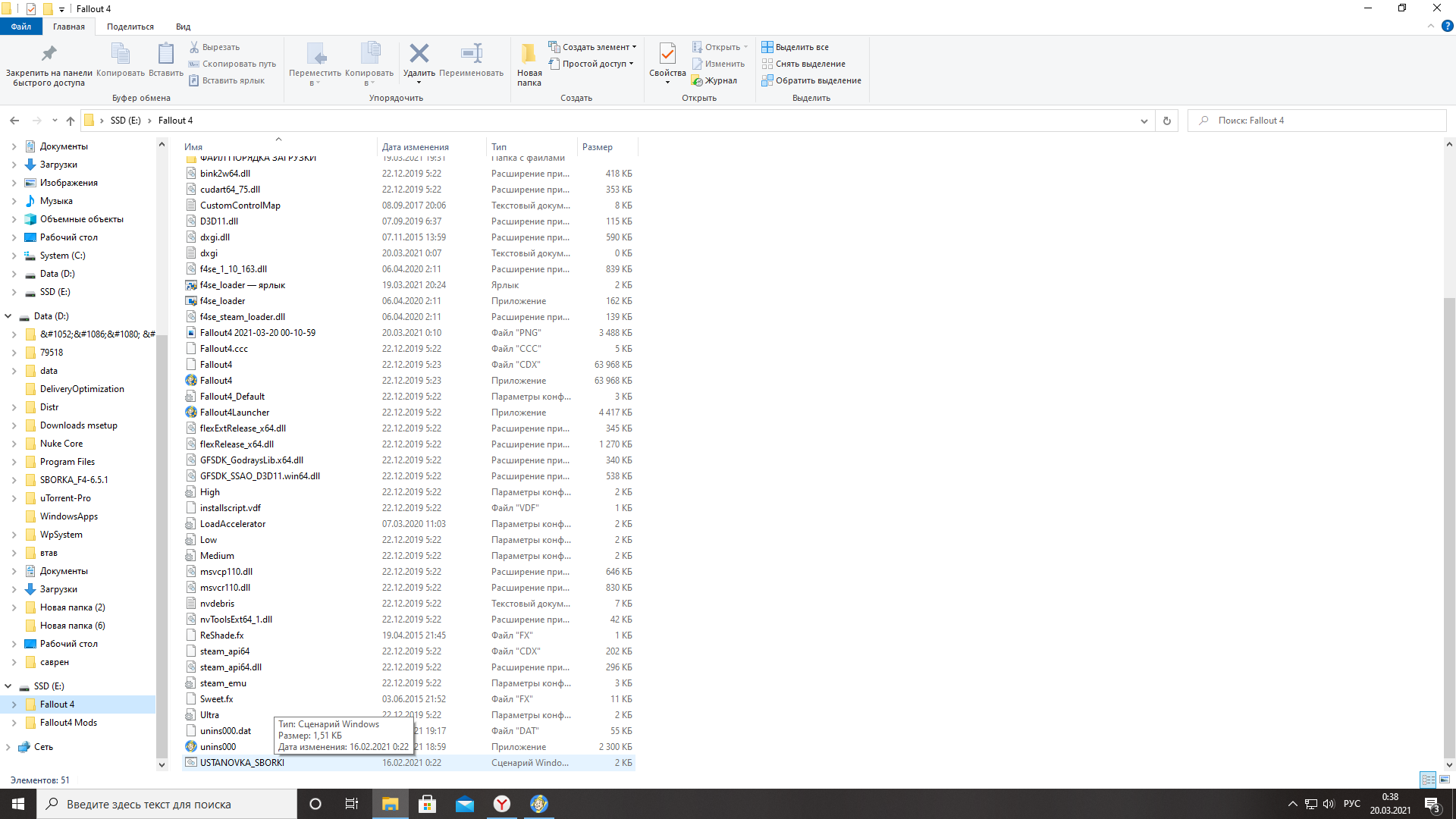This screenshot has height=819, width=1456.
Task: Open the Вид ribbon tab
Action: coord(183,27)
